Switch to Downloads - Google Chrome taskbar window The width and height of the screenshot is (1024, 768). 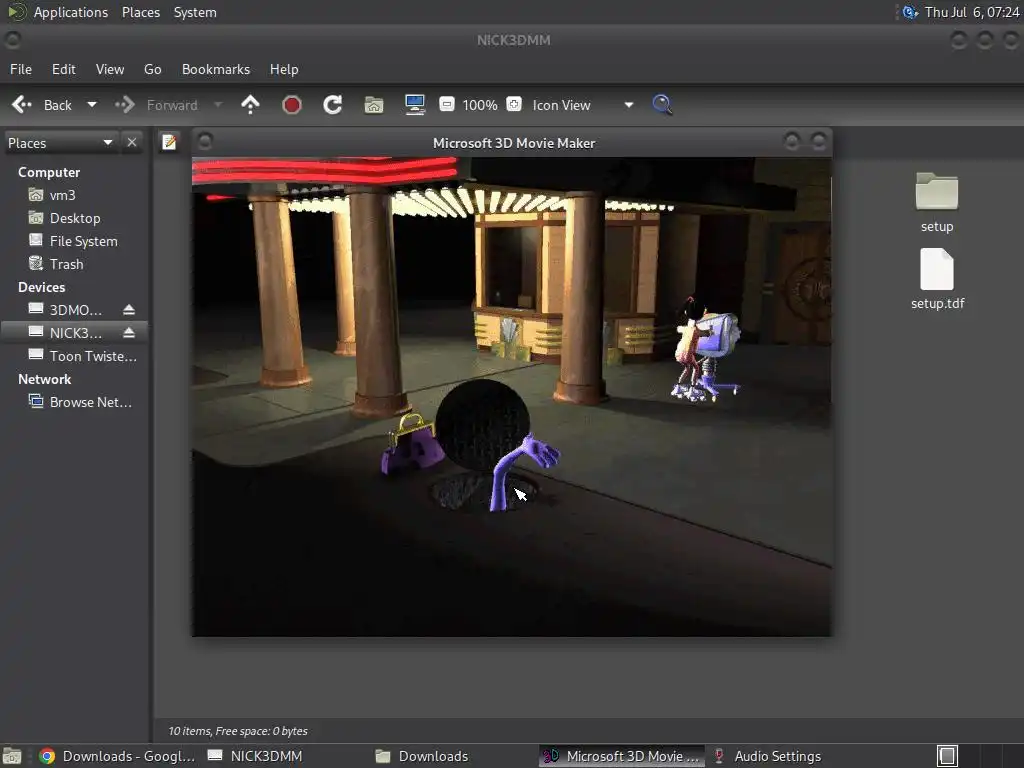tap(117, 756)
